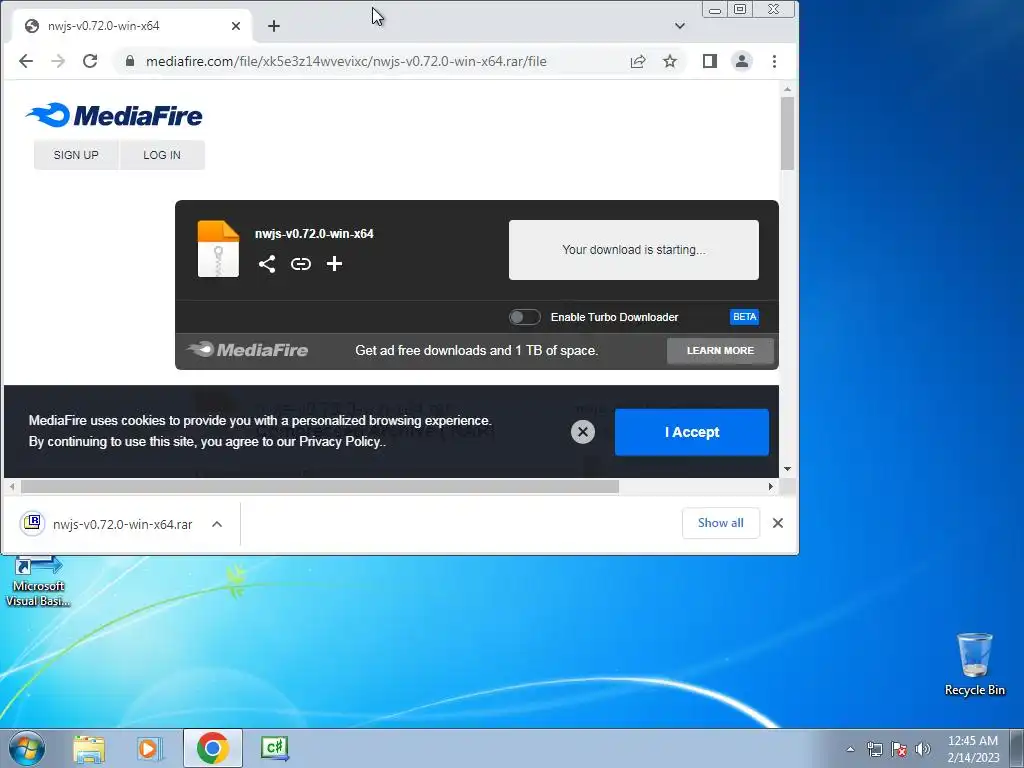Open Windows Media Player from taskbar
The height and width of the screenshot is (768, 1024).
point(150,748)
